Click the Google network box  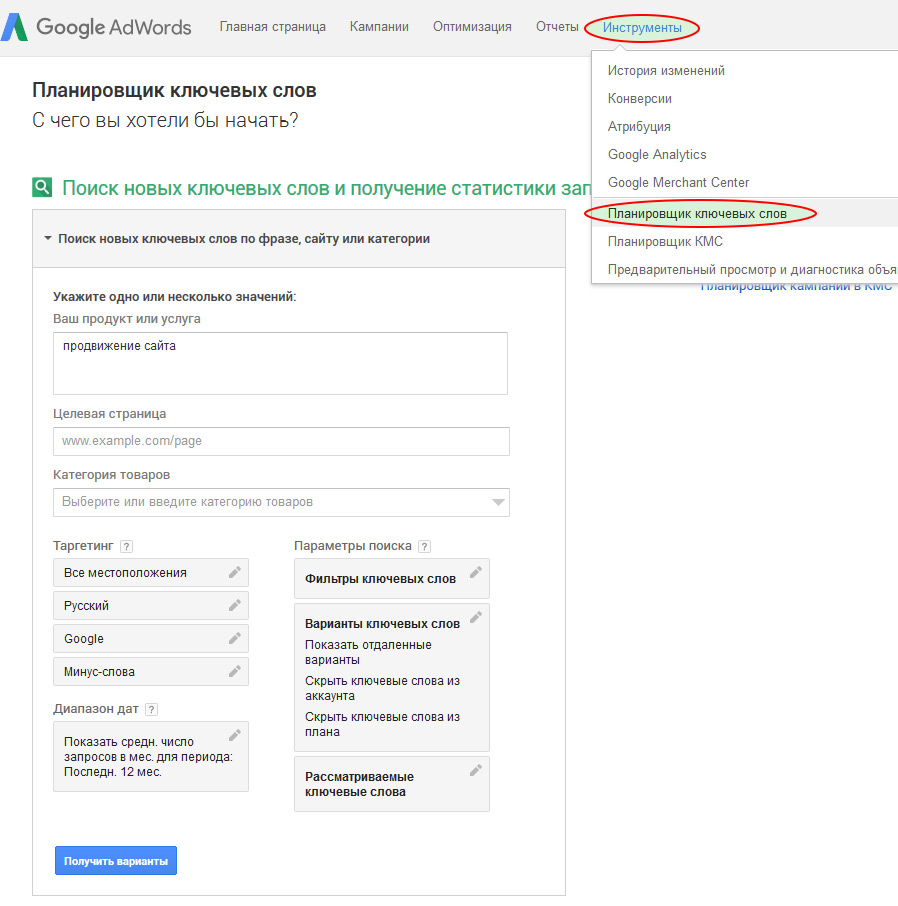click(151, 638)
